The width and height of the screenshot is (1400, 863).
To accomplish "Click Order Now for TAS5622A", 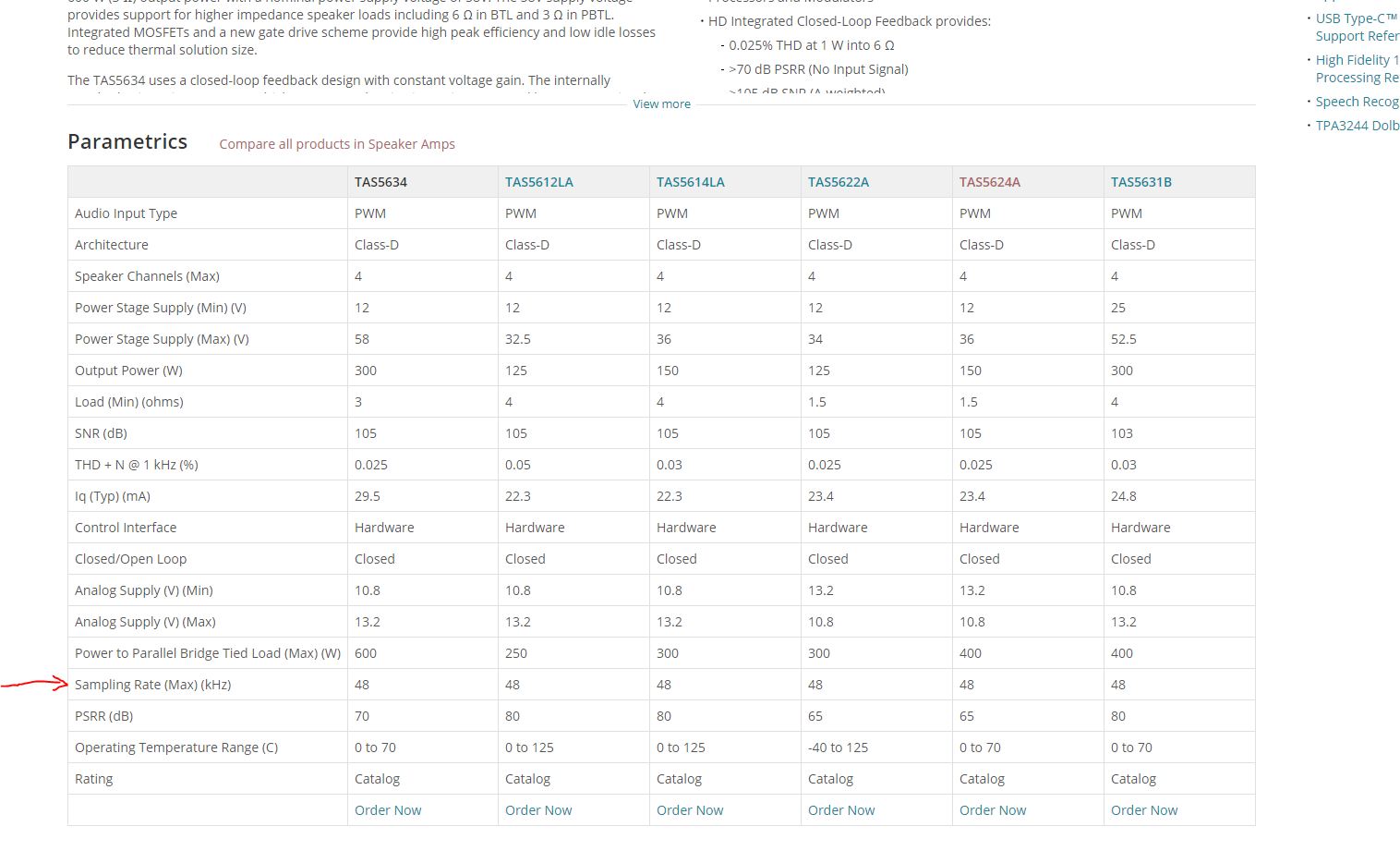I will [841, 810].
